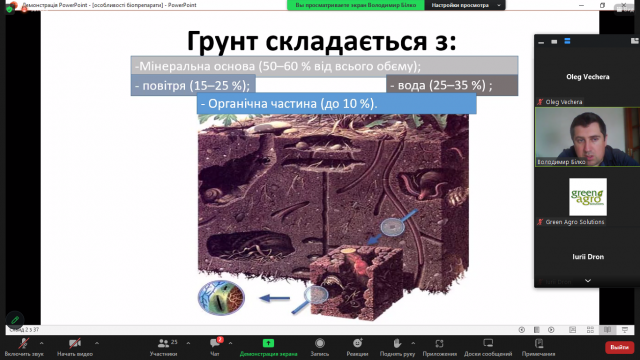640x360 pixels.
Task: Minimize the PowerPoint window
Action: pyautogui.click(x=581, y=5)
